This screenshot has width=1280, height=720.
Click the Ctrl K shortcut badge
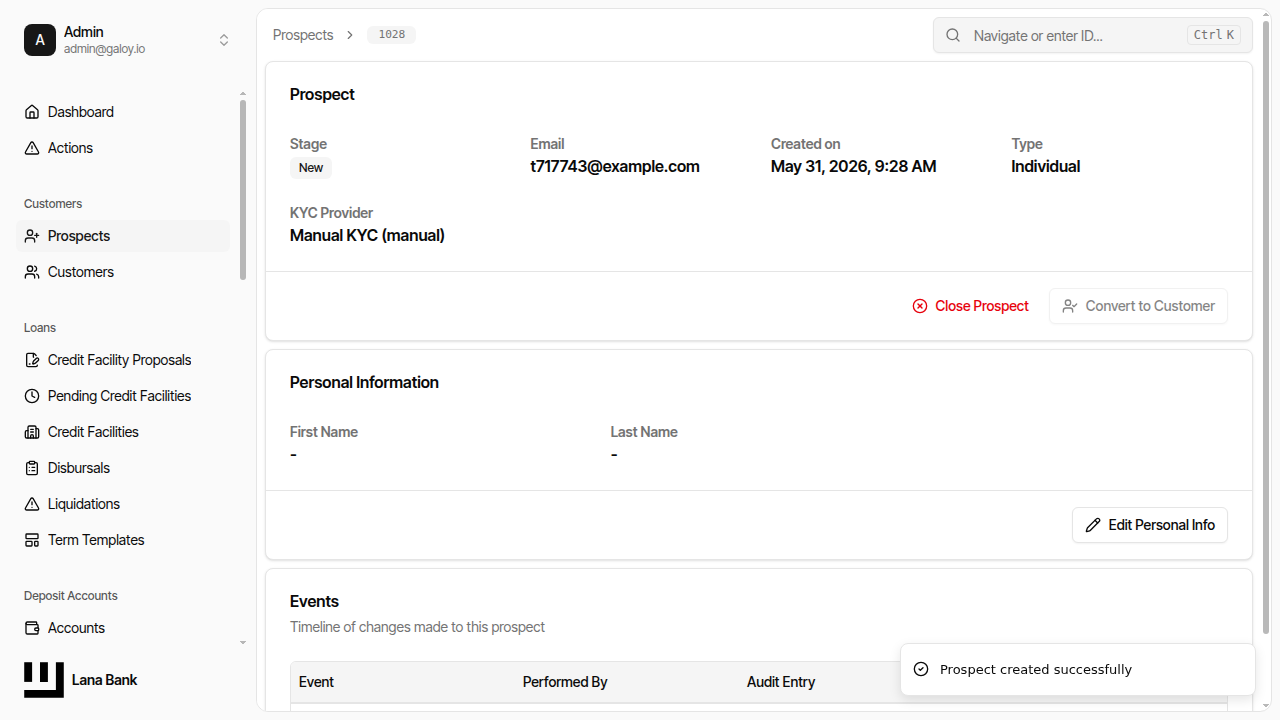tap(1214, 35)
